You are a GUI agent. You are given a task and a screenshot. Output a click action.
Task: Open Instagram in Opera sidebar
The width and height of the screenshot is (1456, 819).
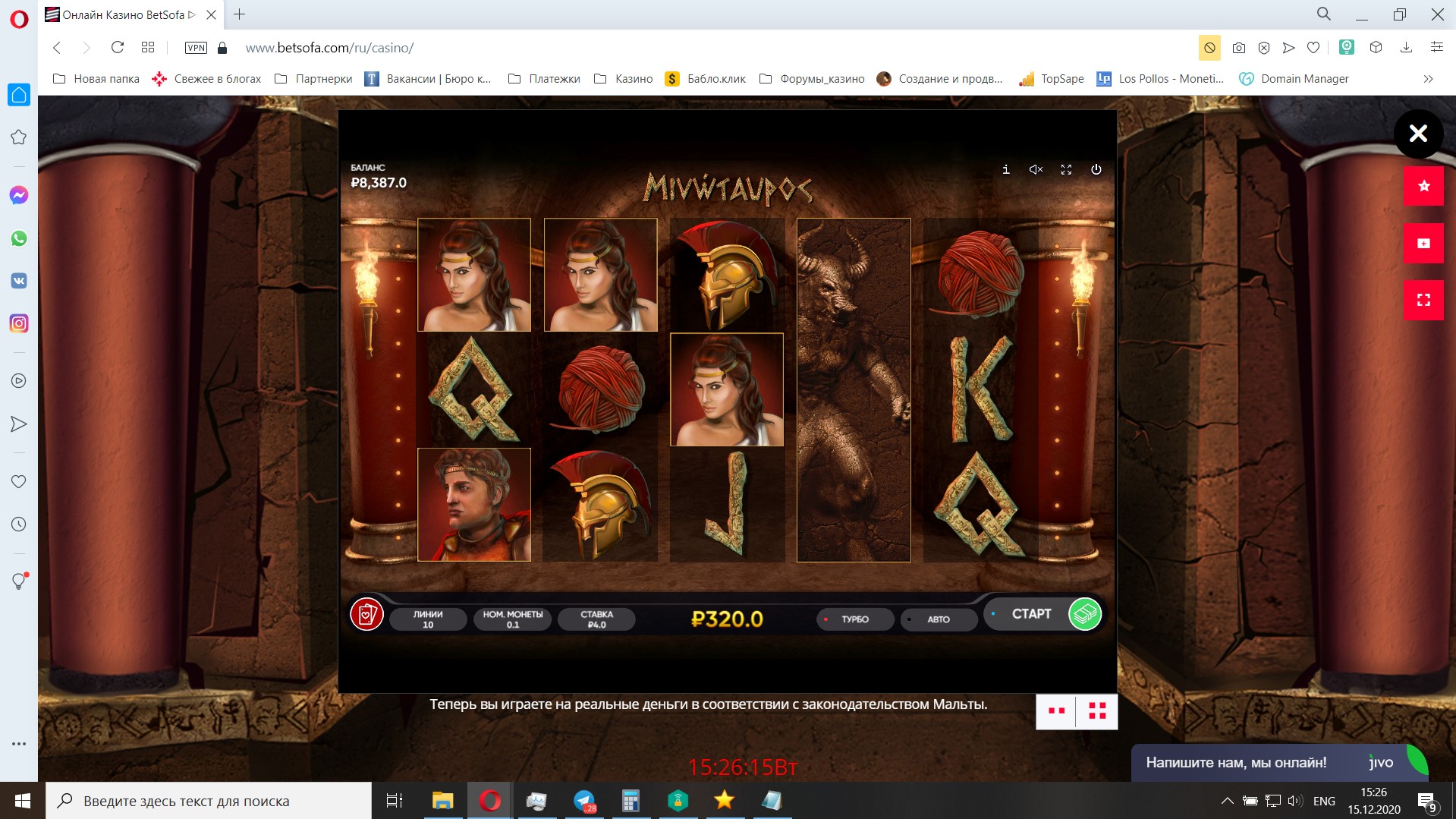19,323
